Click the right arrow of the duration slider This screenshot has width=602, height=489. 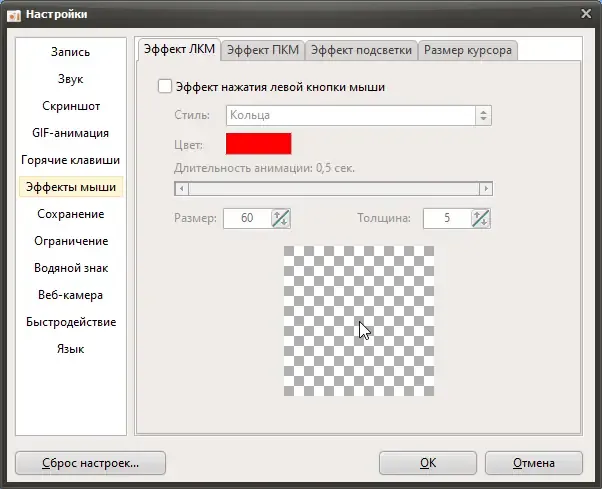click(486, 188)
